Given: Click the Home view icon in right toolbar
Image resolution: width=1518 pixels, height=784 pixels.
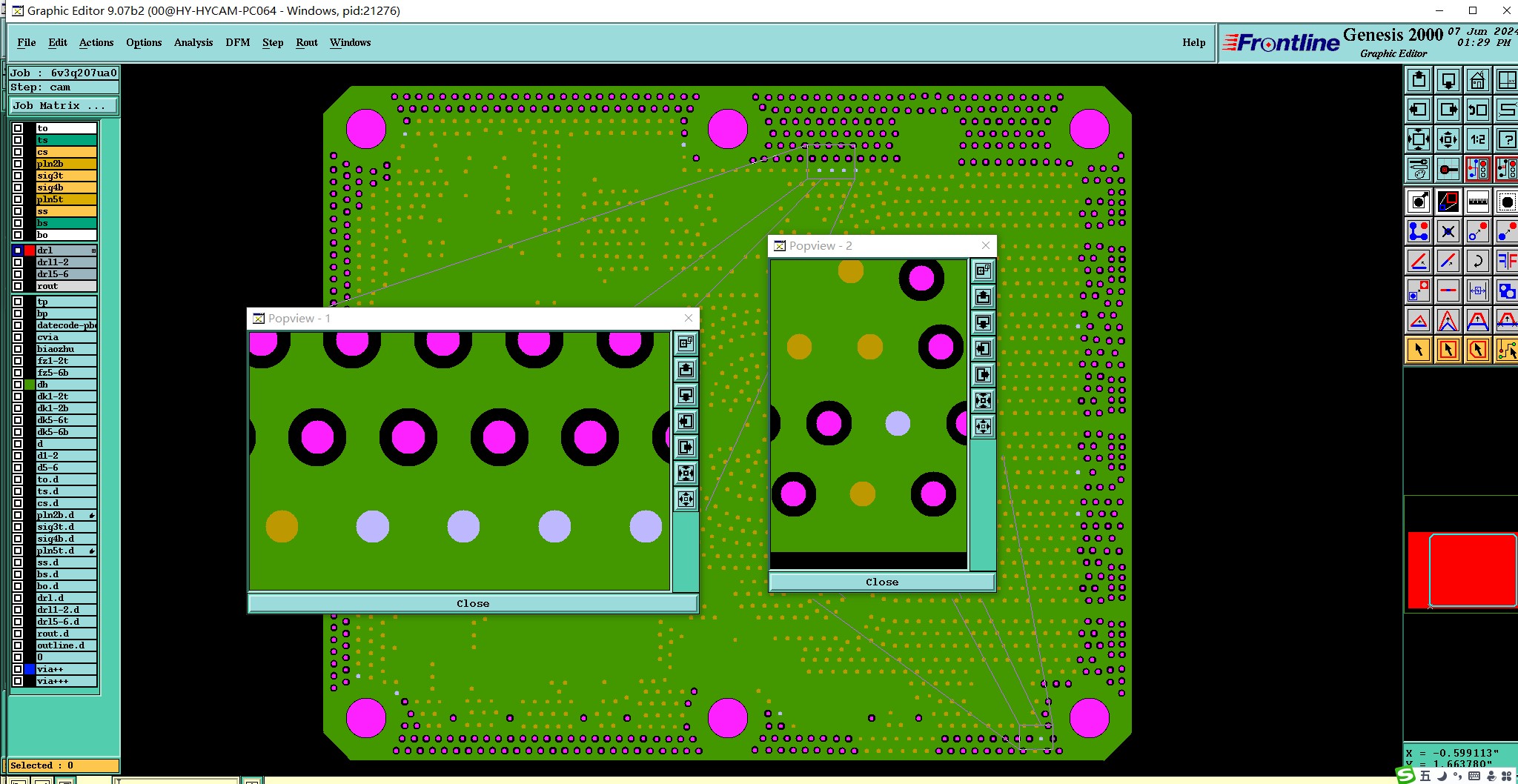Looking at the screenshot, I should pos(1477,80).
